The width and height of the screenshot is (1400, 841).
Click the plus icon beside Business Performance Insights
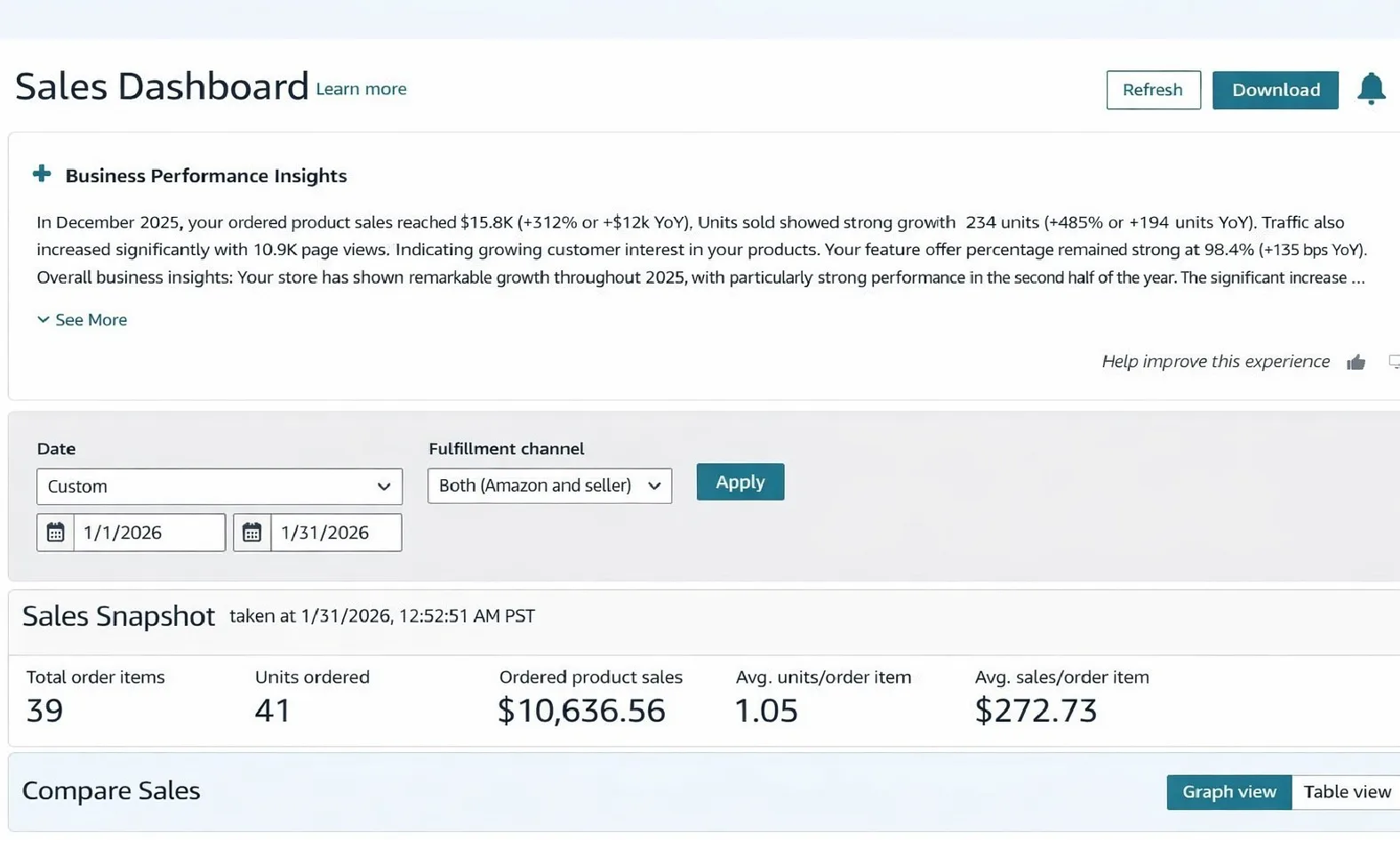click(42, 174)
